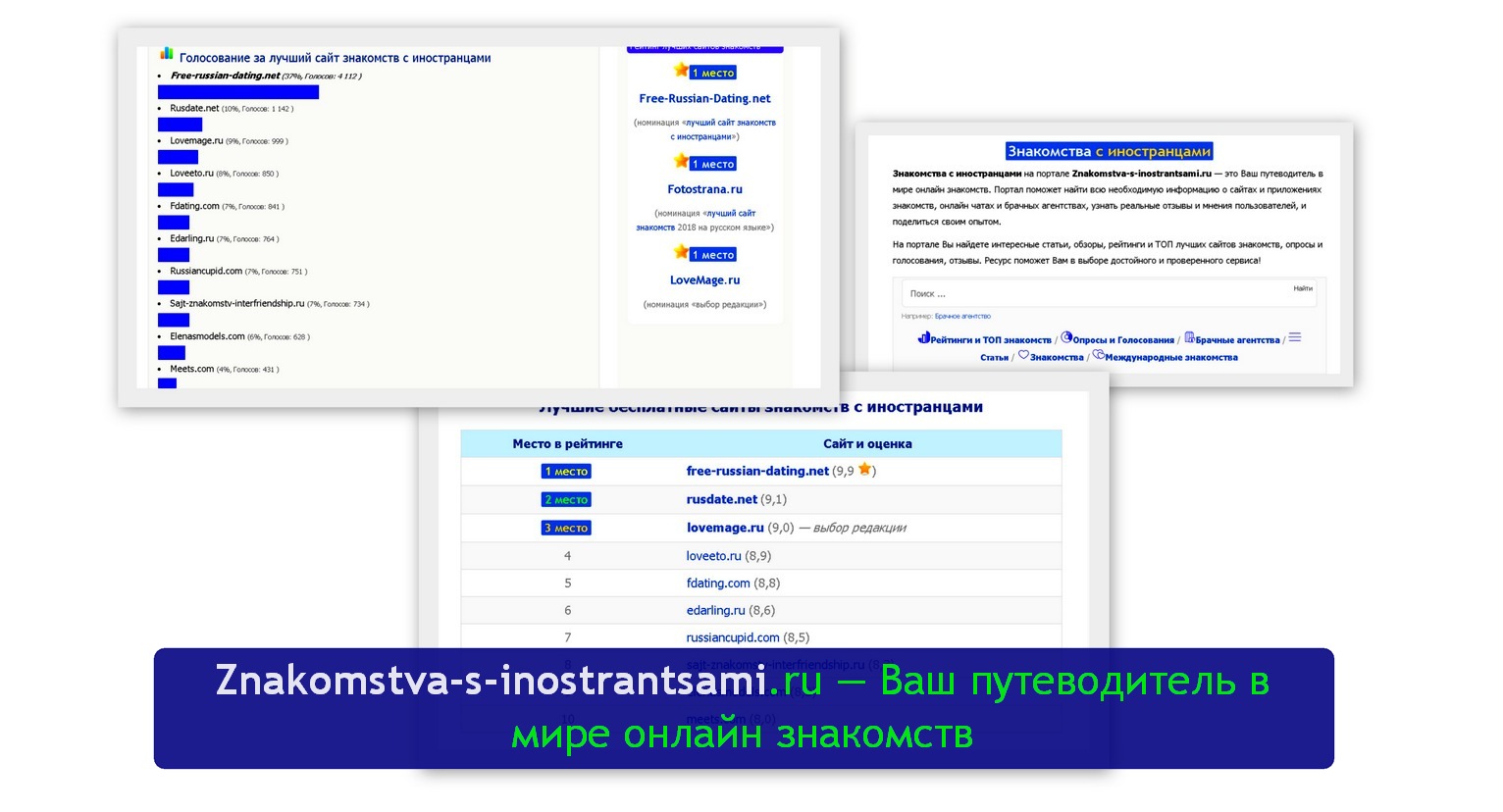The width and height of the screenshot is (1503, 812).
Task: Open the hamburger menu after Брачные агентства
Action: tap(1295, 337)
